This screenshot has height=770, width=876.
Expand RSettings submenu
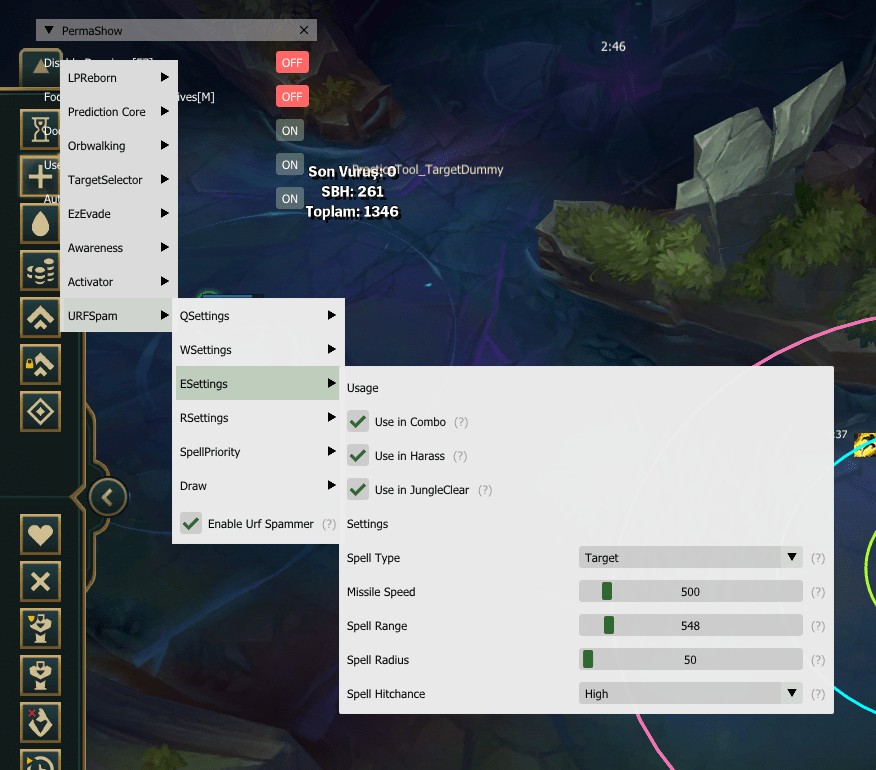tap(258, 418)
